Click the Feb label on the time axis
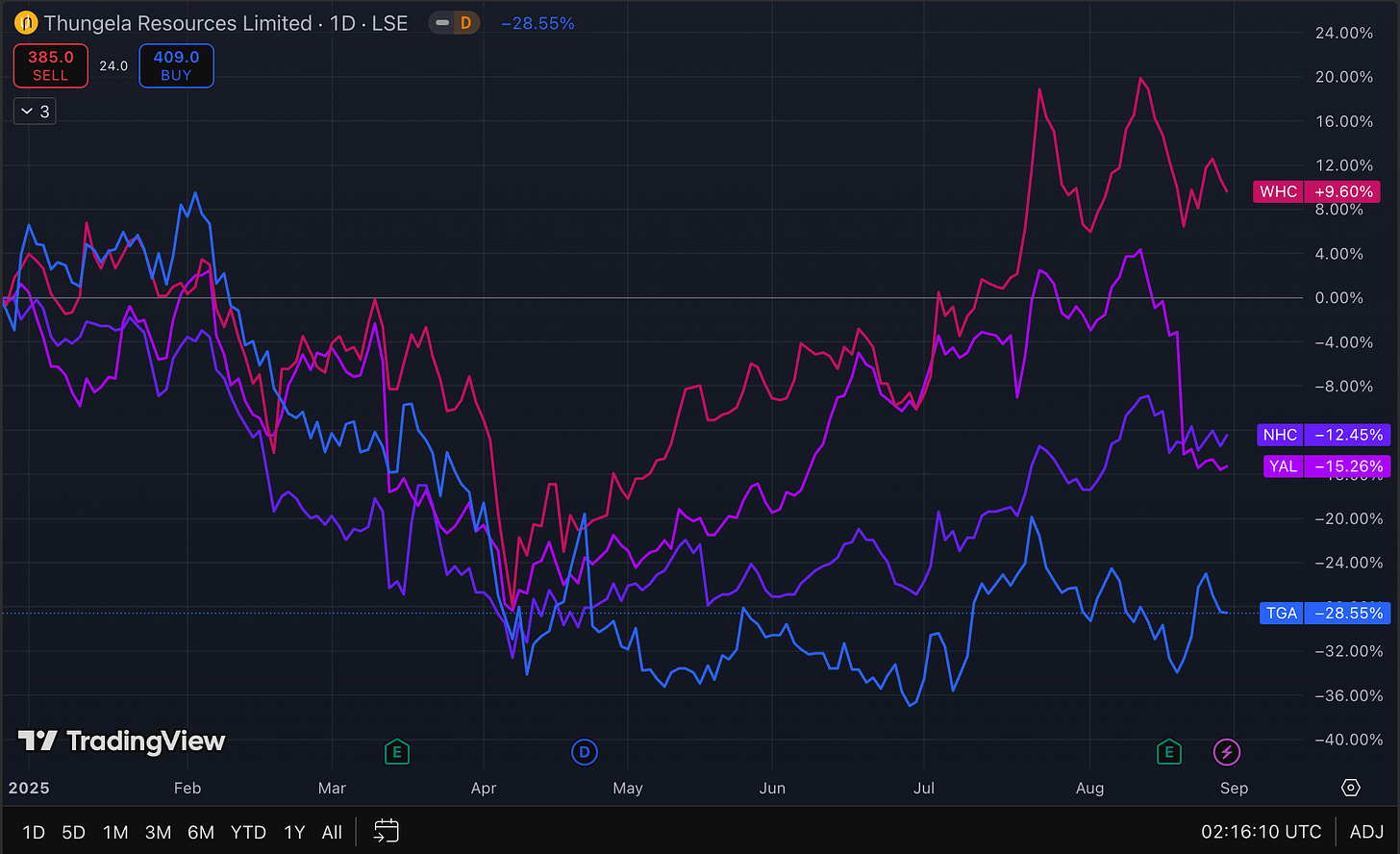Viewport: 1400px width, 854px height. pos(187,788)
